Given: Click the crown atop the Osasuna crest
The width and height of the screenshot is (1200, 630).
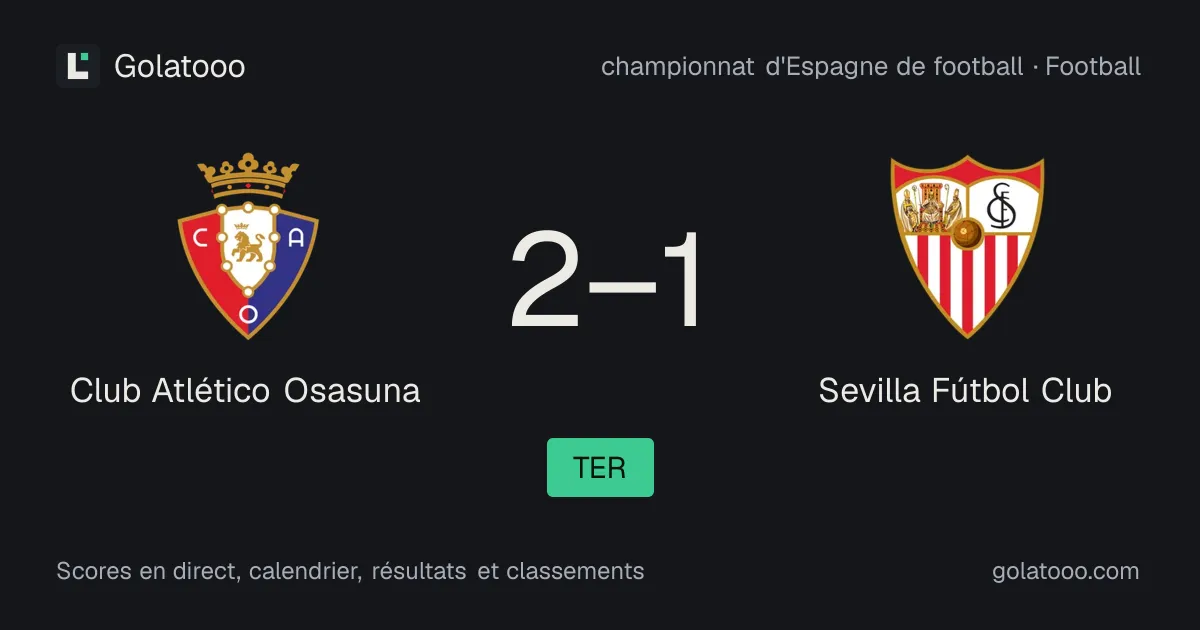Looking at the screenshot, I should [x=248, y=176].
